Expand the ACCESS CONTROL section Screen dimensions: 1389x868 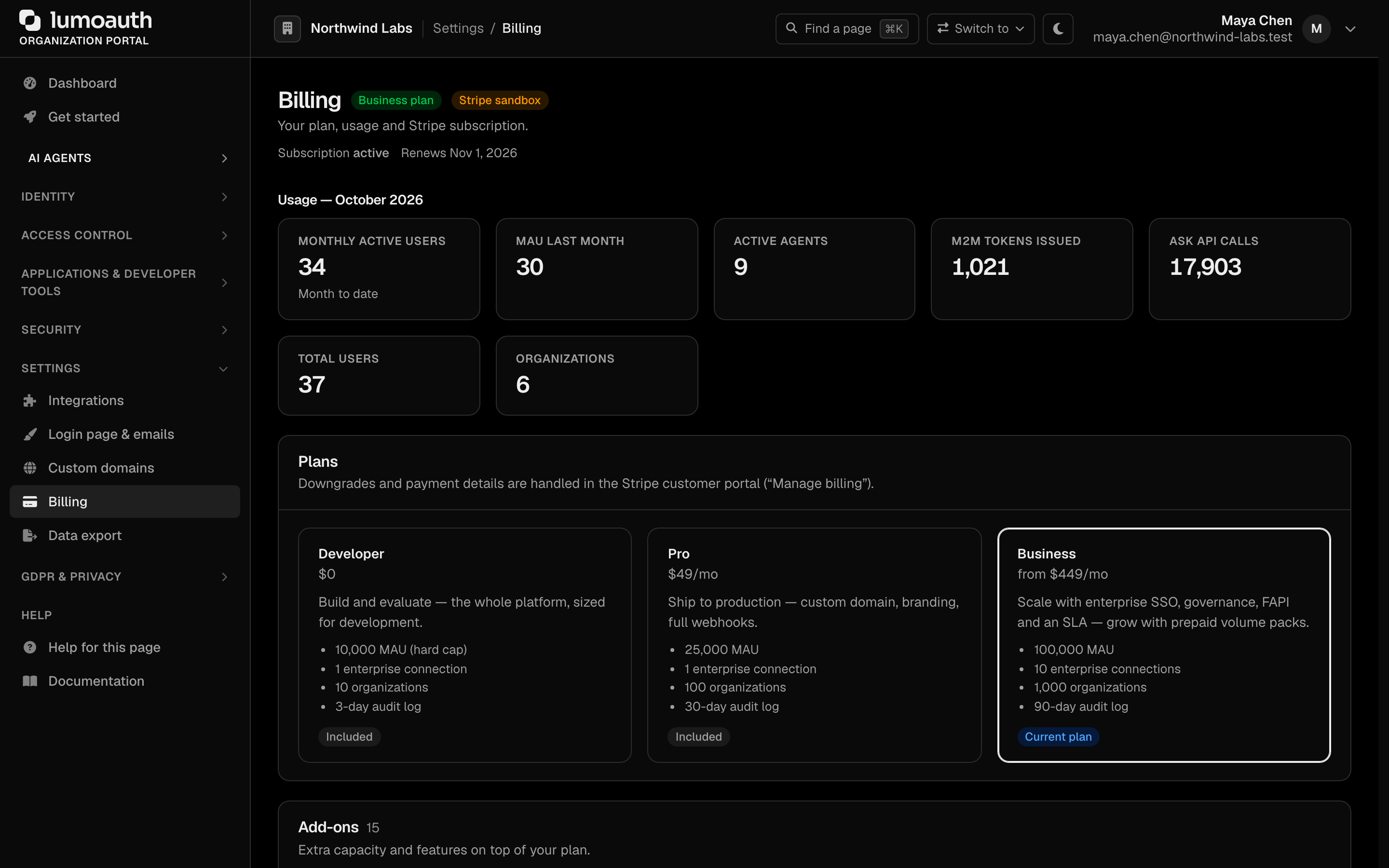[x=125, y=235]
